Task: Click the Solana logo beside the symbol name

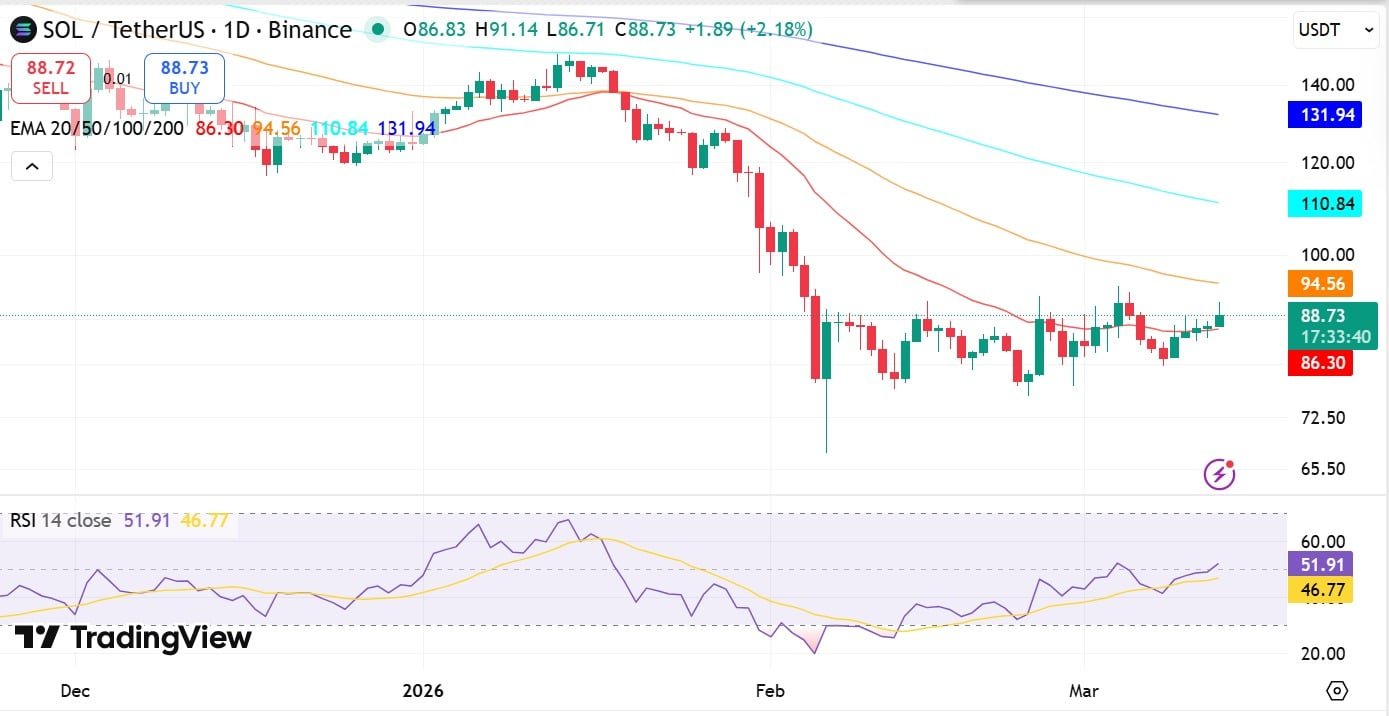Action: click(x=22, y=30)
